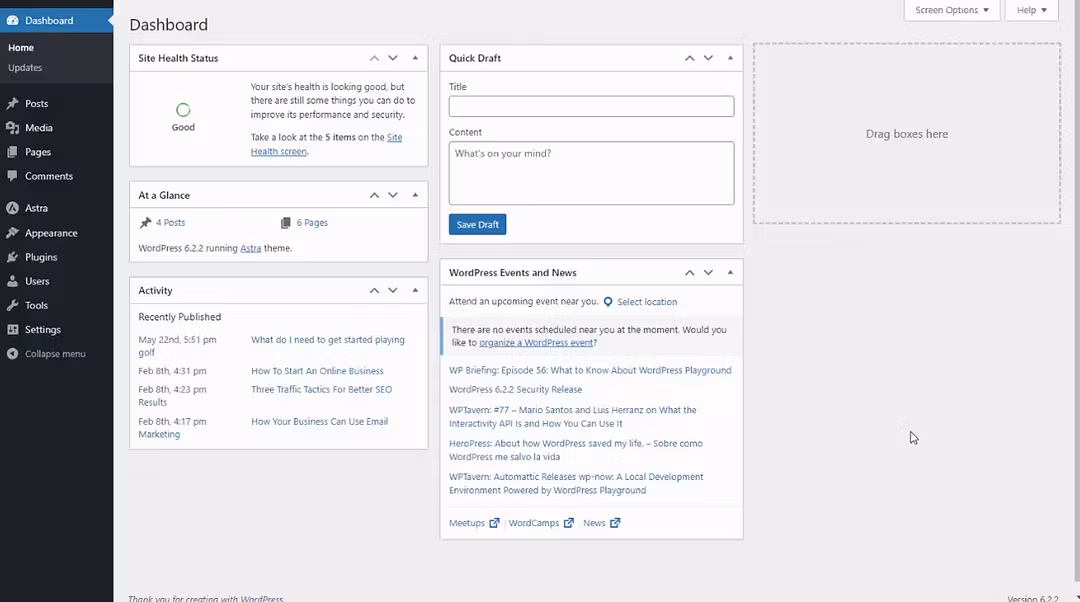Click the Media icon in sidebar

coord(12,128)
